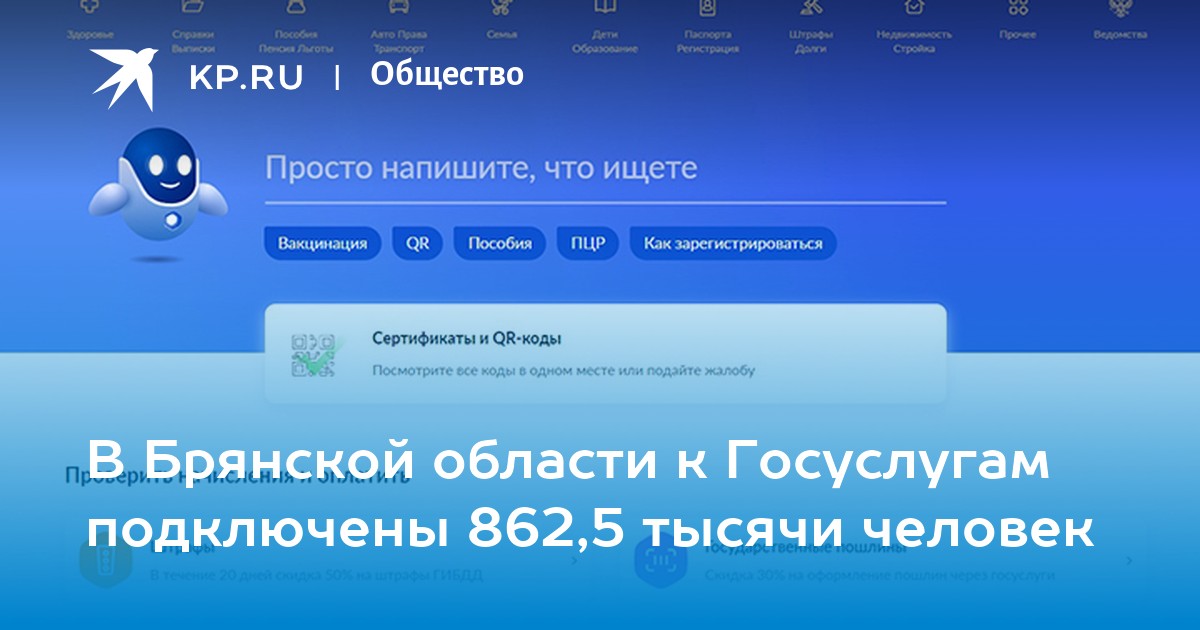Open the Штрафы Долги gavel icon
The image size is (1200, 630).
click(x=812, y=8)
